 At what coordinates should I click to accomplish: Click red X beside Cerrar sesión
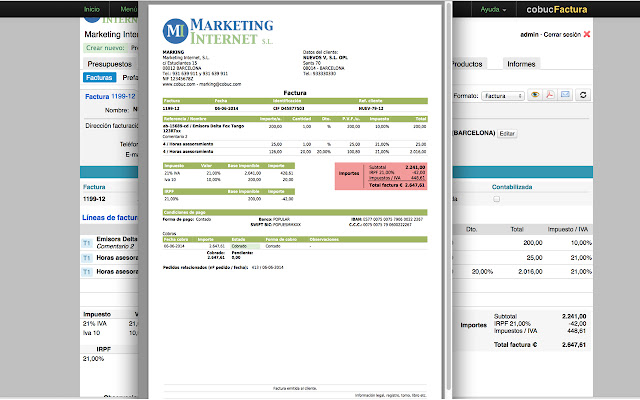click(586, 34)
